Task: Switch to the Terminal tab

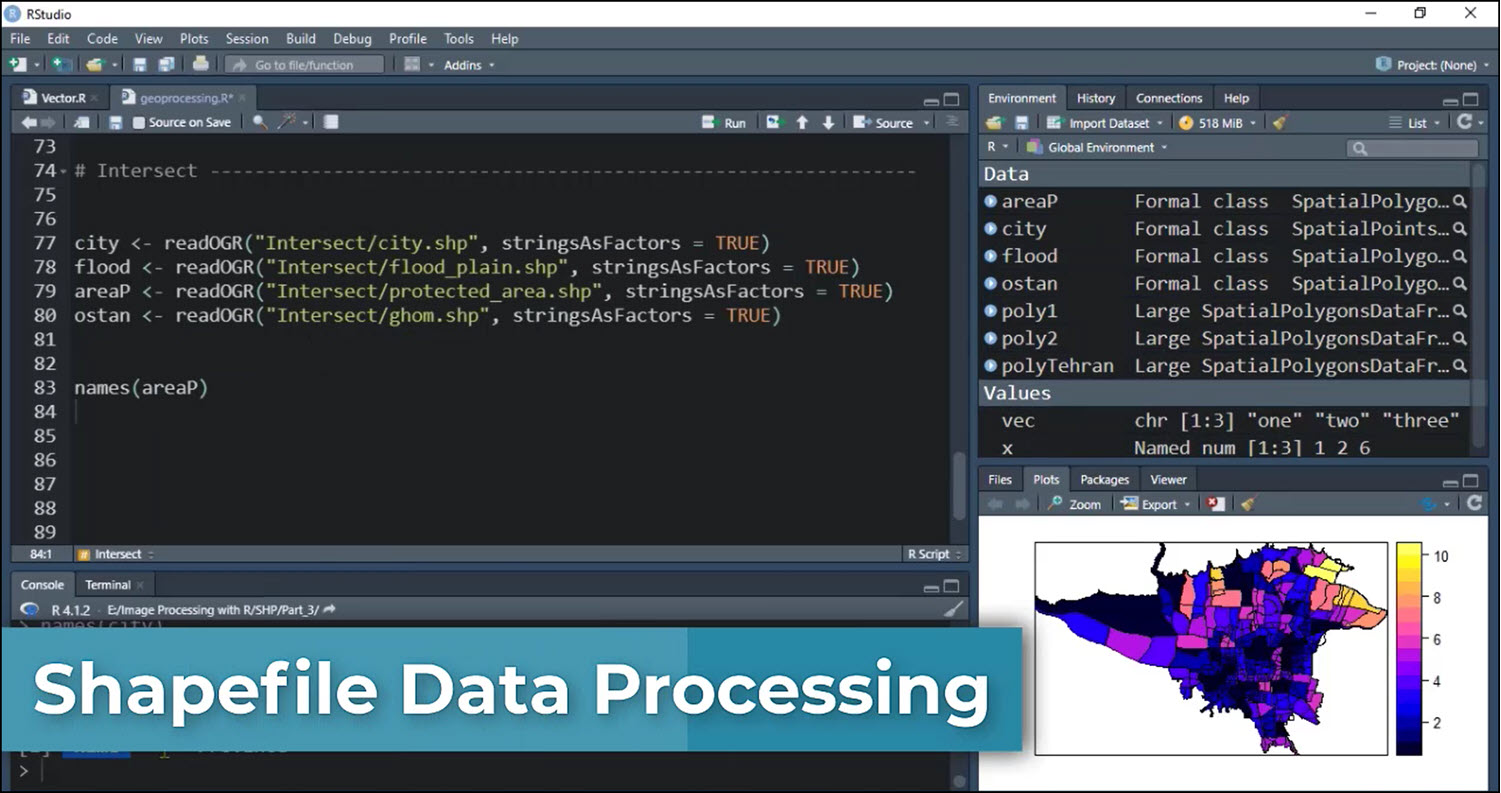Action: pyautogui.click(x=107, y=585)
